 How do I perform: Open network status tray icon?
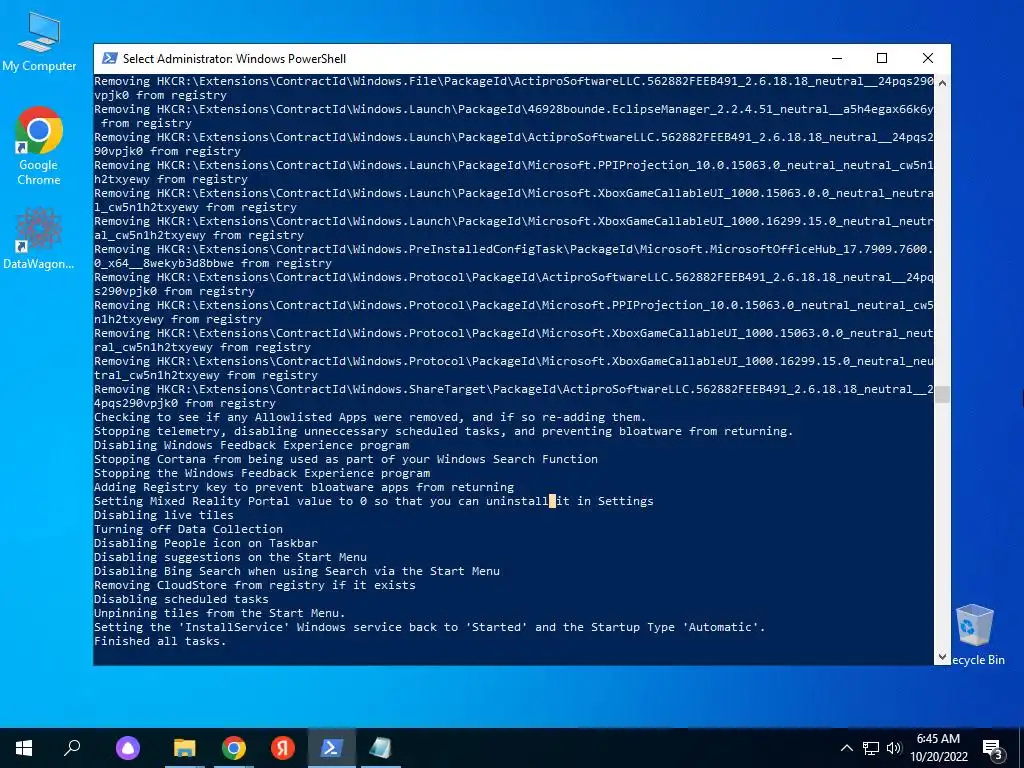click(x=871, y=748)
